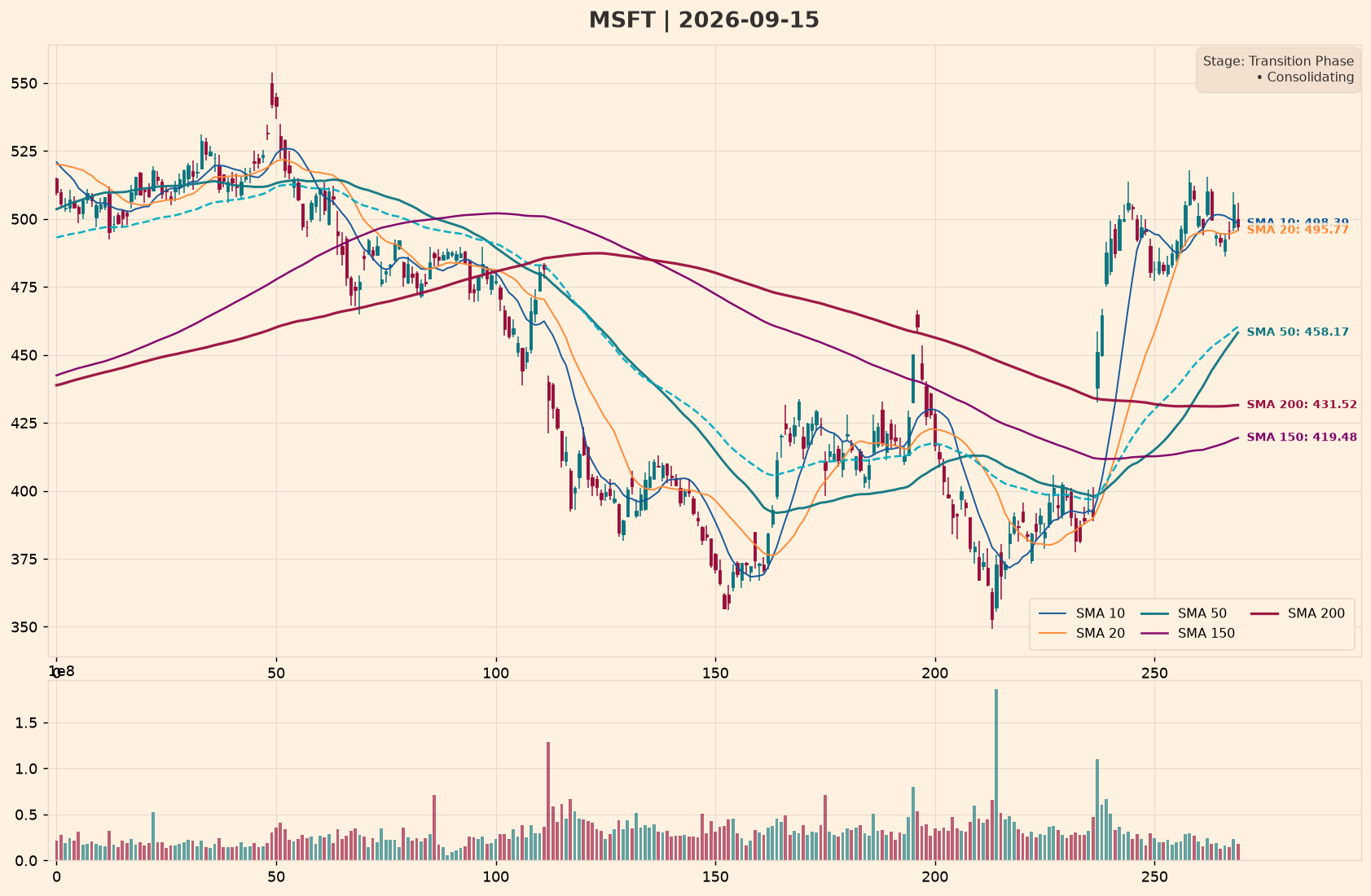Click the SMA 50: 458.17 value label
The image size is (1371, 896).
1298,332
